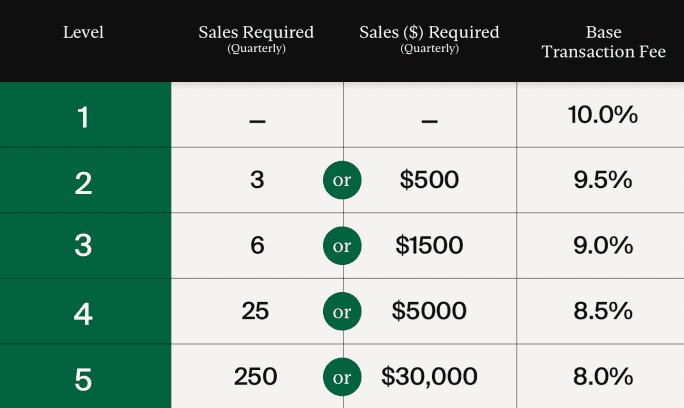Screen dimensions: 684x408
Task: Click the green Level 3 cell
Action: click(x=84, y=246)
